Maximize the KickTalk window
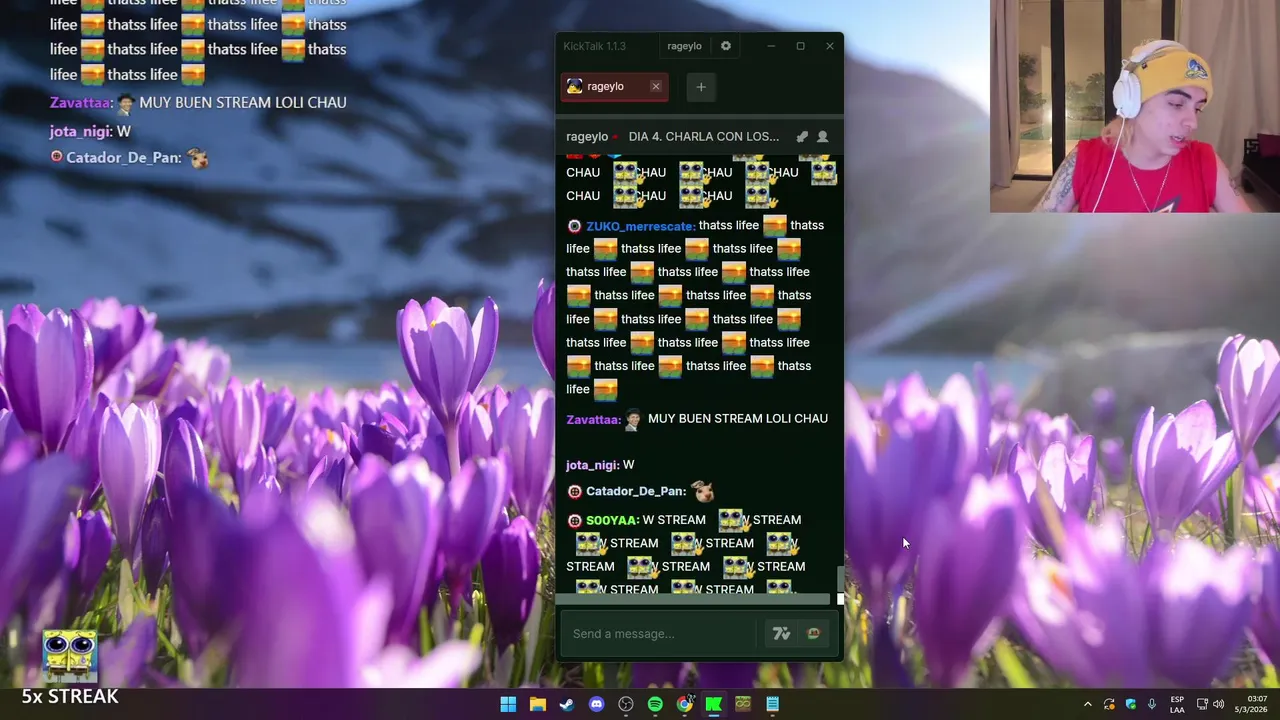The width and height of the screenshot is (1280, 720). coord(800,46)
